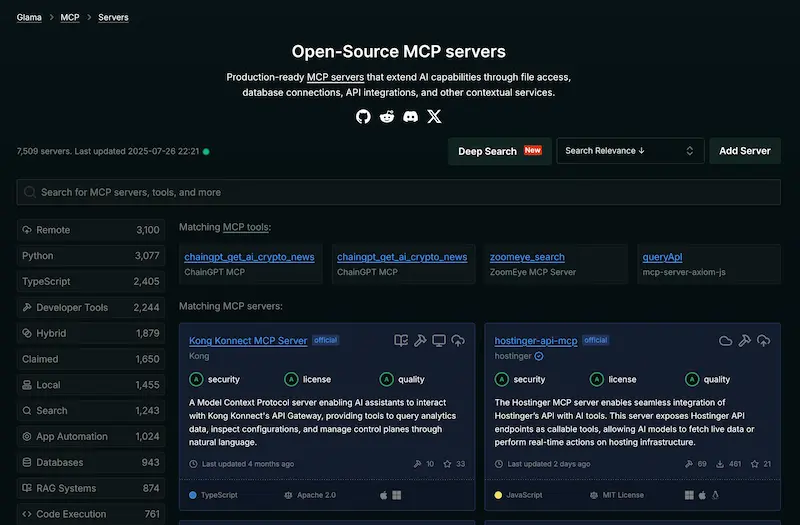This screenshot has width=800, height=525.
Task: Click the download icon showing 461
Action: point(720,464)
